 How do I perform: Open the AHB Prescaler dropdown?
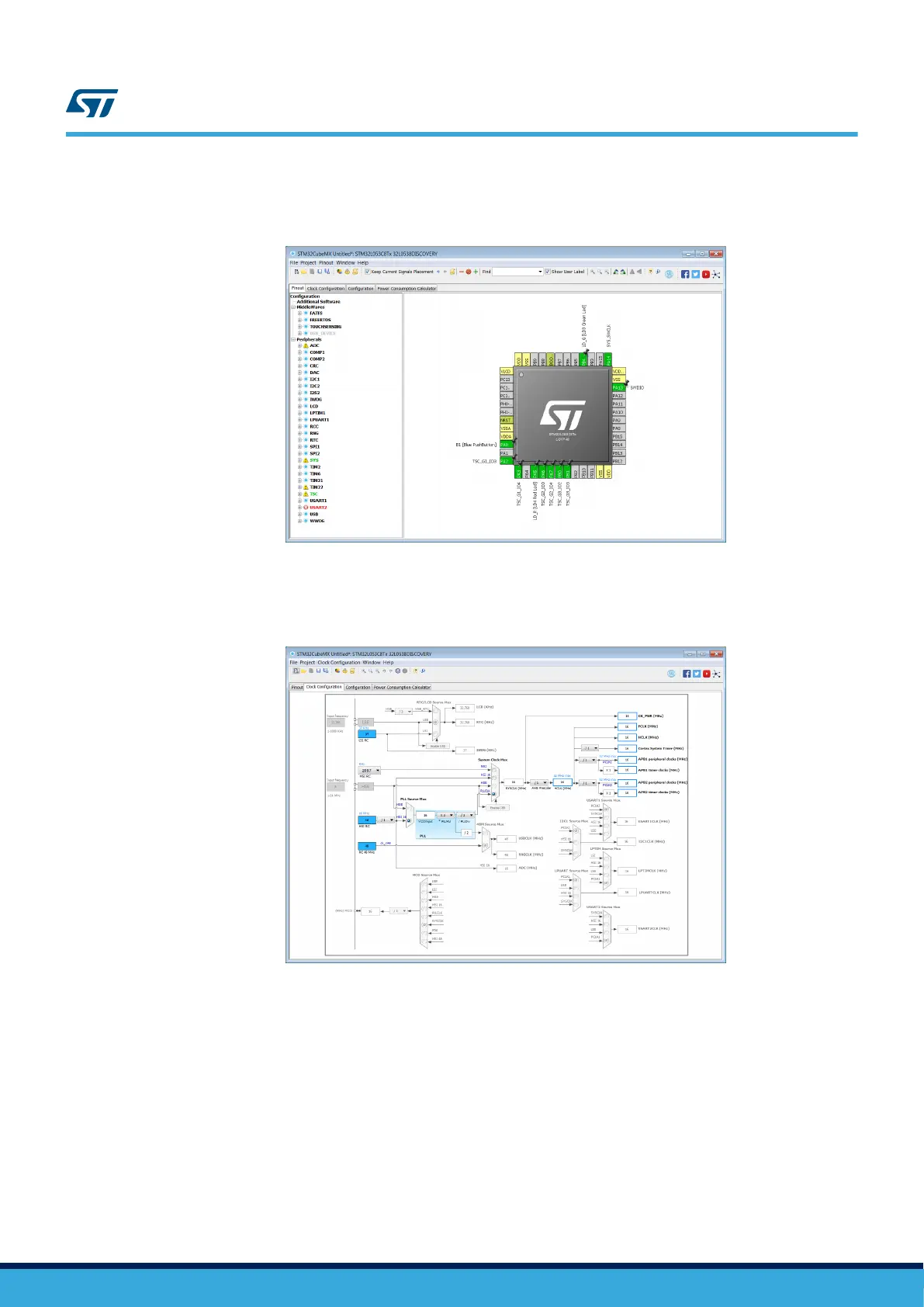540,783
